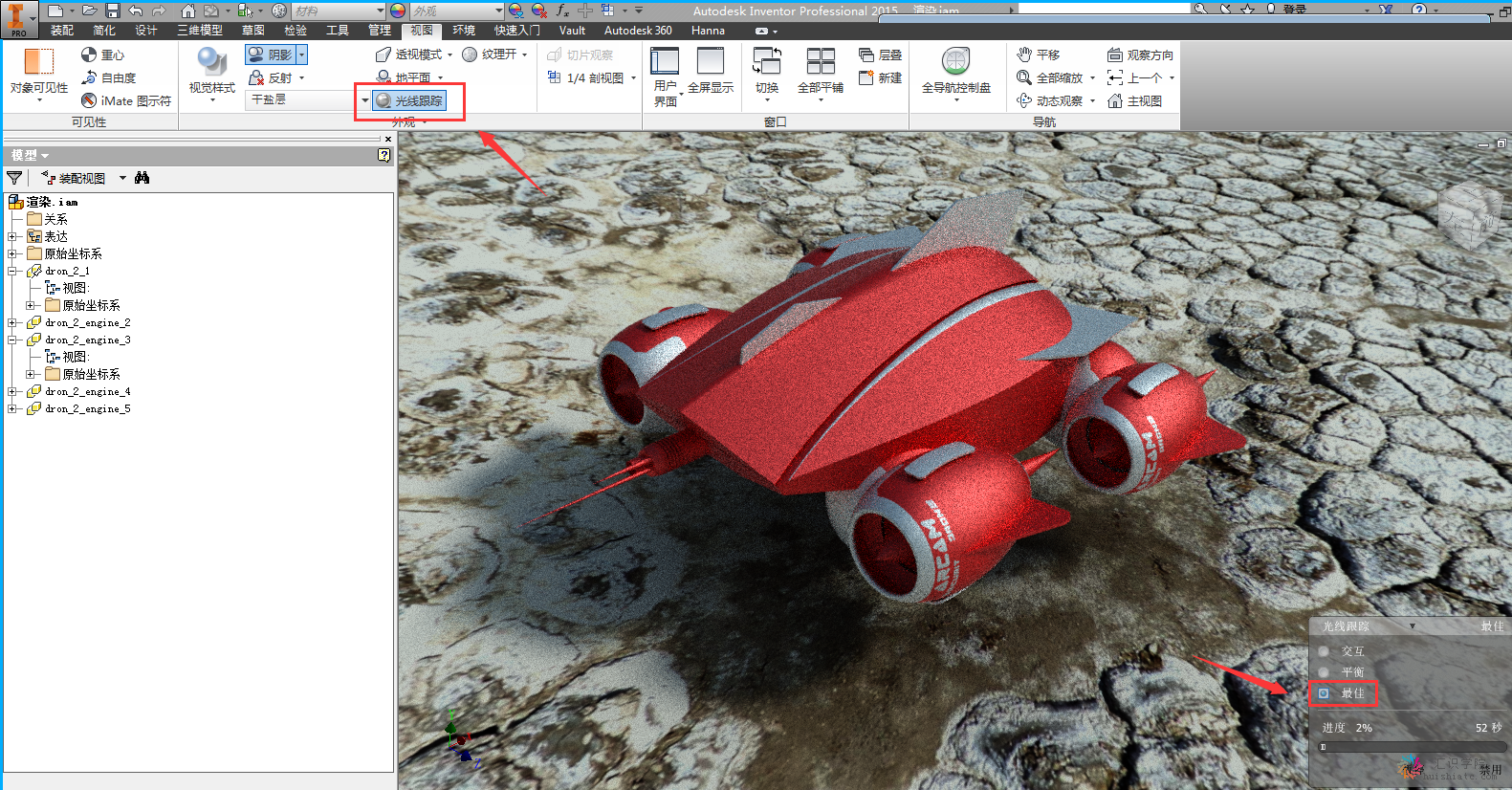Open the 管理 manage tab
Image resolution: width=1512 pixels, height=790 pixels.
[x=380, y=31]
